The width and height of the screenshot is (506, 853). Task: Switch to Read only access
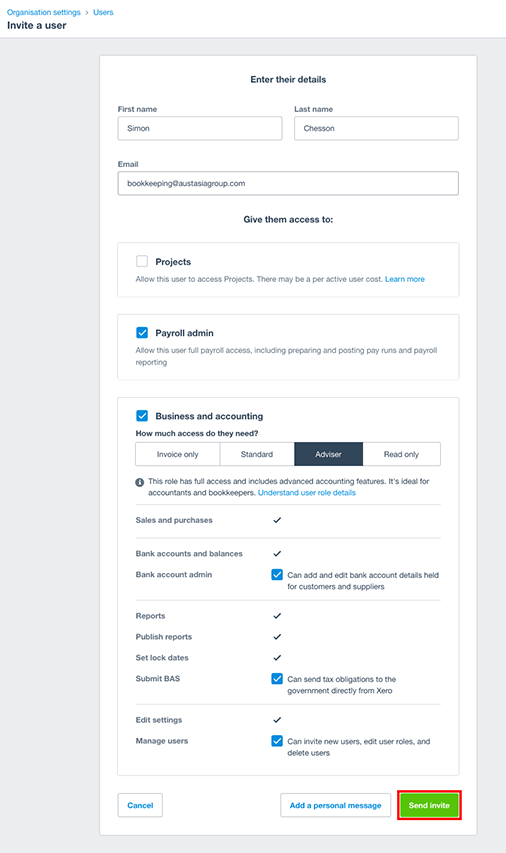pyautogui.click(x=402, y=454)
